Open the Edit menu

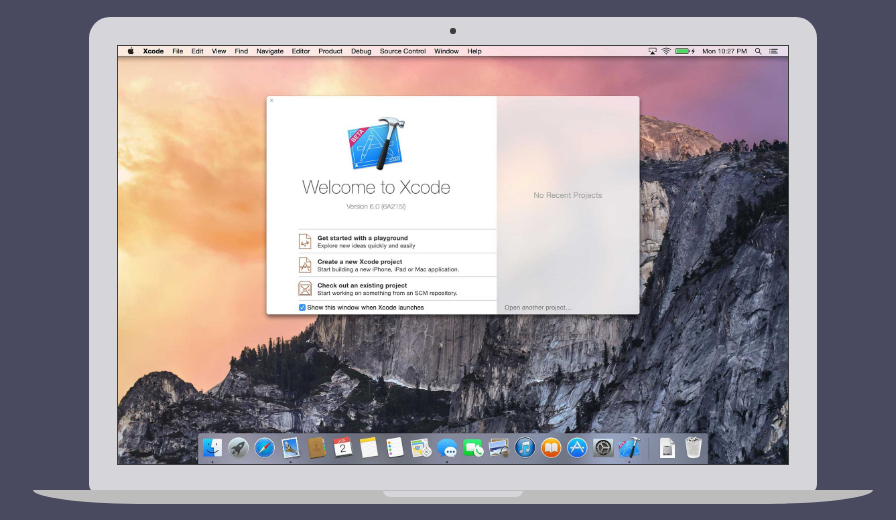tap(197, 51)
